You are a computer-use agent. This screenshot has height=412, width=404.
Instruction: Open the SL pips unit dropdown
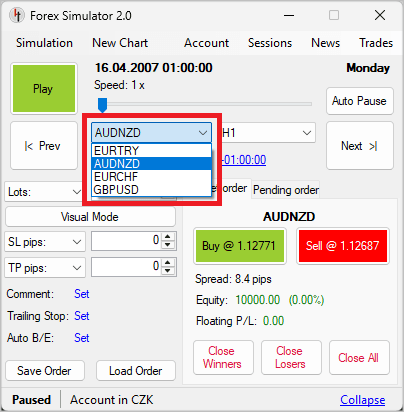(45, 242)
